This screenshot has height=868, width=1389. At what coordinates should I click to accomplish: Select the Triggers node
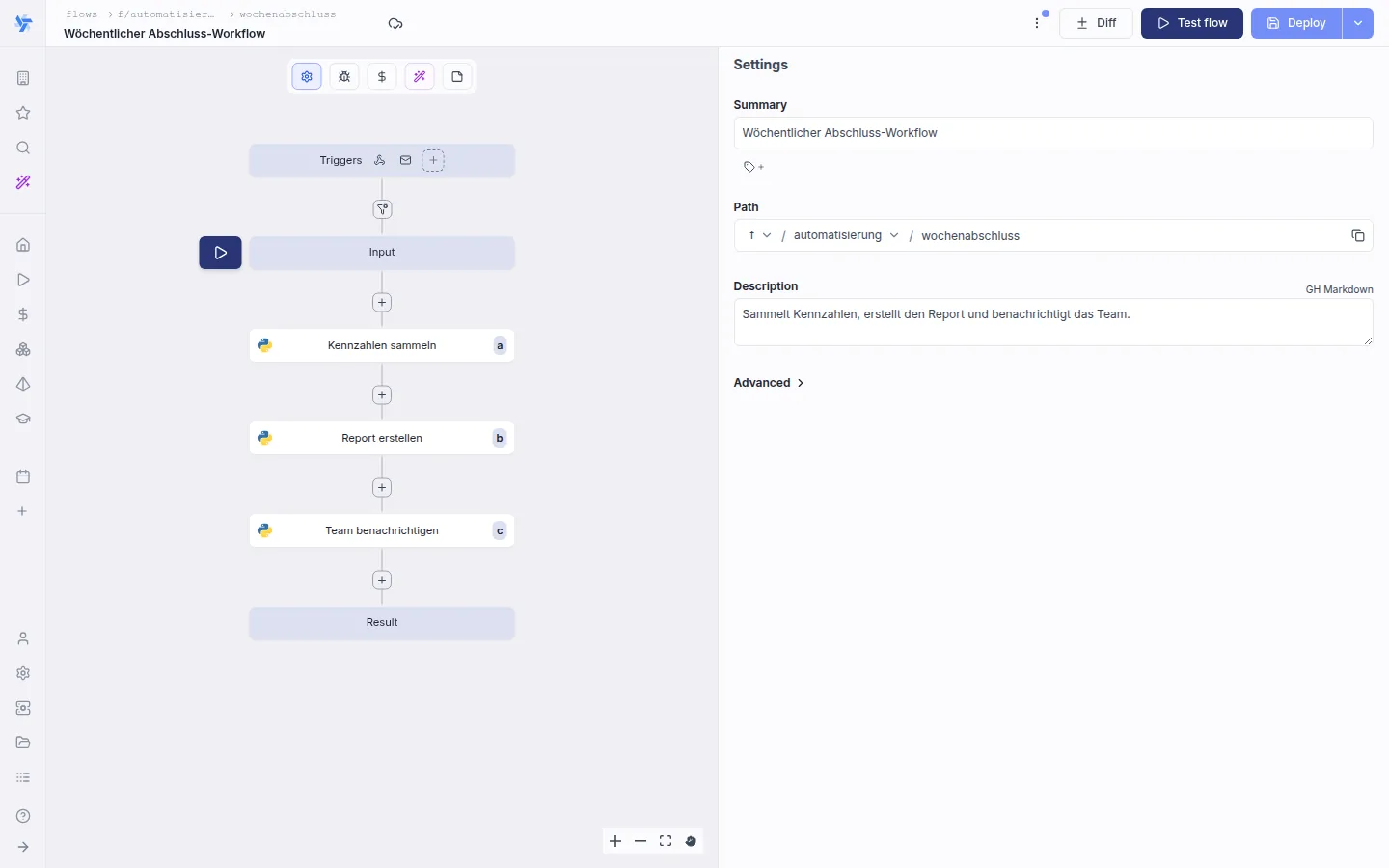(x=382, y=161)
